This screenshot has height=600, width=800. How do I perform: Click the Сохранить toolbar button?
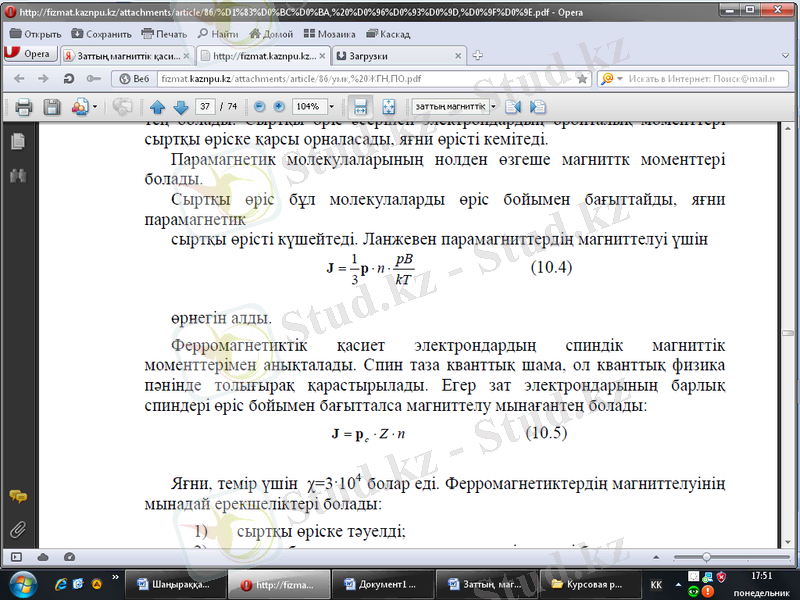click(x=102, y=34)
